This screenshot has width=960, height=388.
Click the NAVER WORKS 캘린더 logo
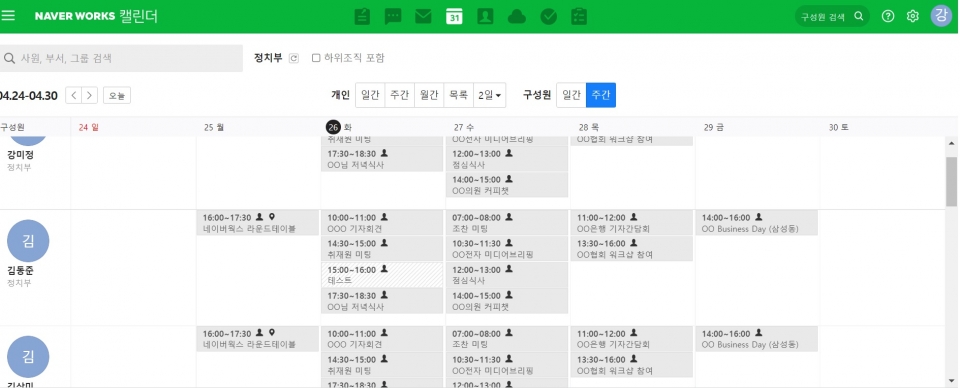(96, 17)
